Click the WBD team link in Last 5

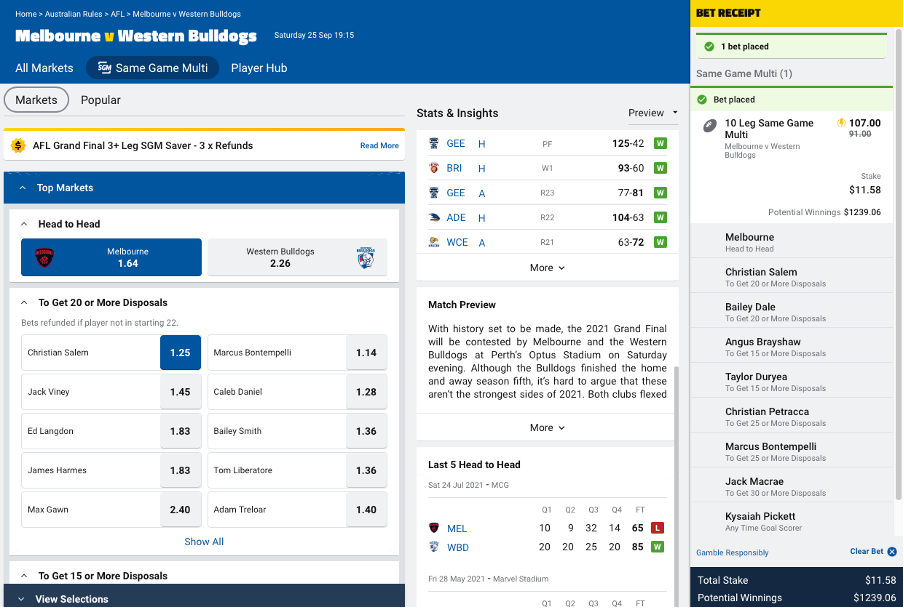tap(457, 547)
